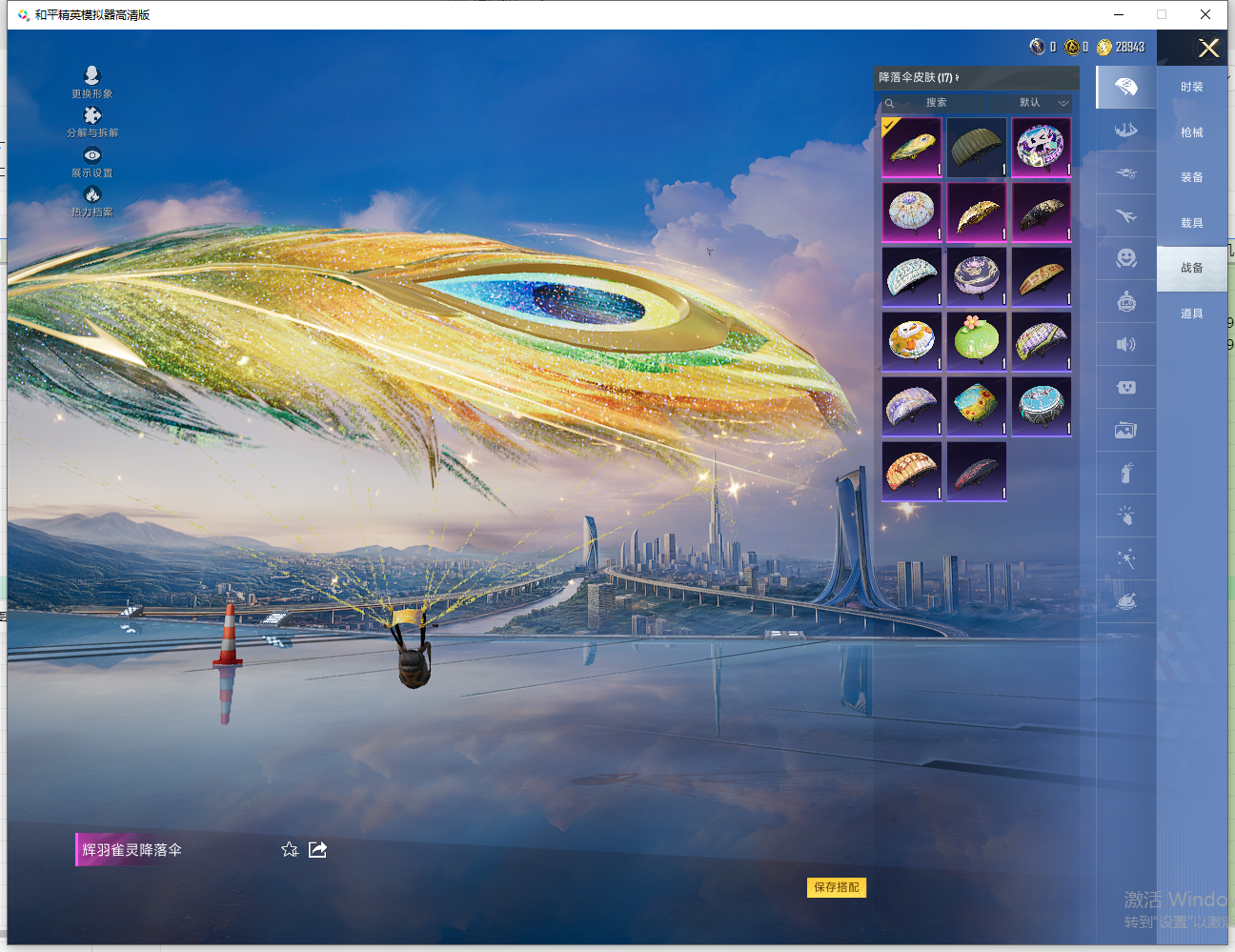Viewport: 1235px width, 952px height.
Task: Select the 战备 tab
Action: click(x=1192, y=268)
